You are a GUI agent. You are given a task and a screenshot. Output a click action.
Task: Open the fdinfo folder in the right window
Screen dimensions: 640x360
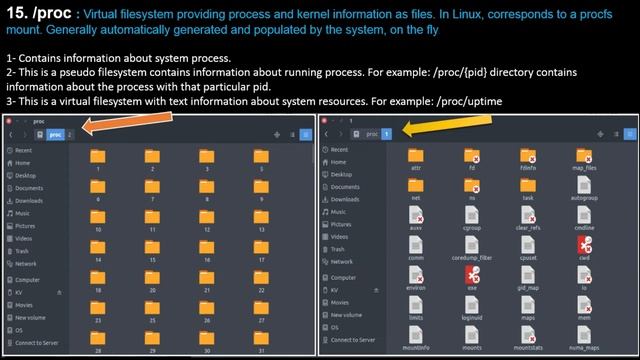(x=528, y=156)
